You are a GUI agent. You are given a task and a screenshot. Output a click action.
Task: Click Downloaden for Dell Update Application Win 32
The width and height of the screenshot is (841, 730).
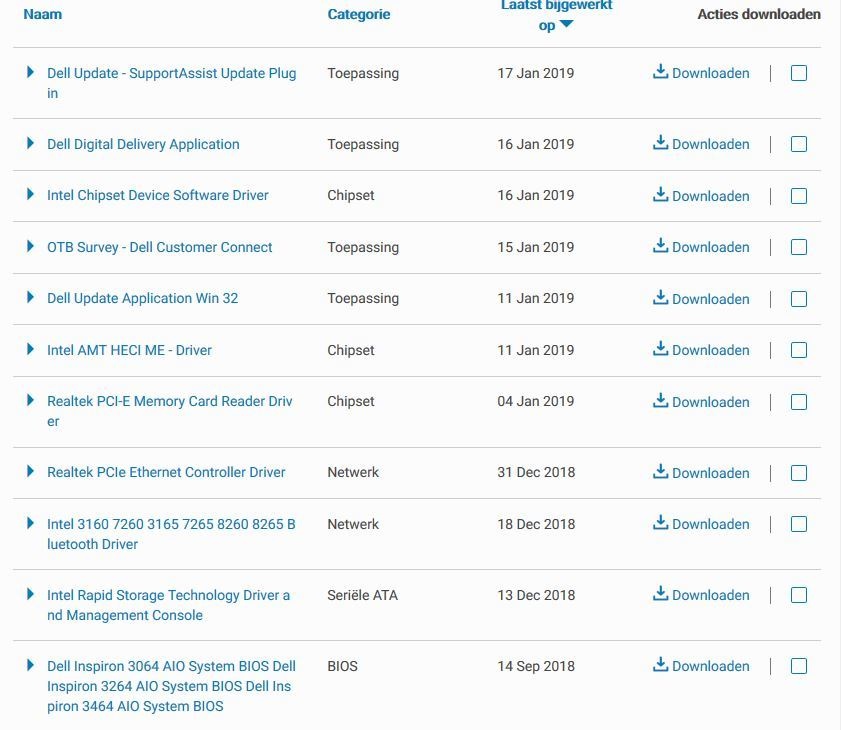(710, 299)
